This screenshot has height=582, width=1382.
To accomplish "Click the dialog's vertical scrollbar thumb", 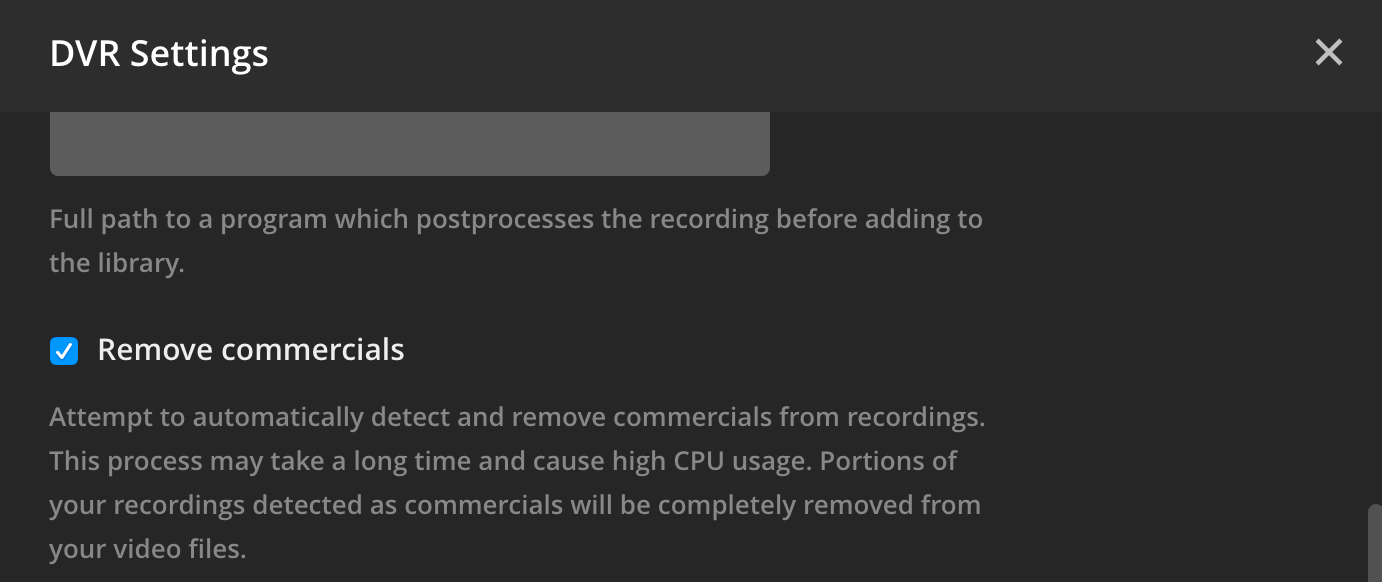I will pyautogui.click(x=1374, y=545).
